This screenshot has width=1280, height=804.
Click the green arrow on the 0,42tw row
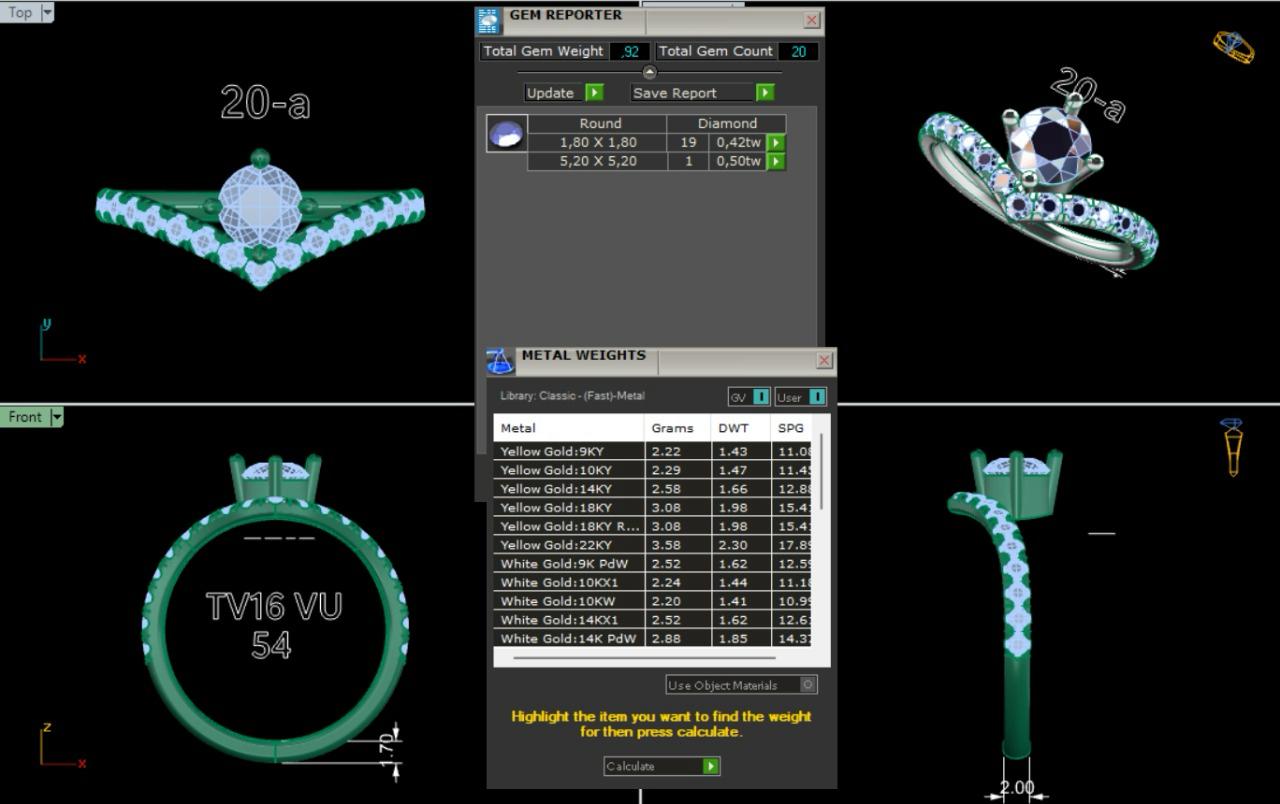pyautogui.click(x=776, y=143)
